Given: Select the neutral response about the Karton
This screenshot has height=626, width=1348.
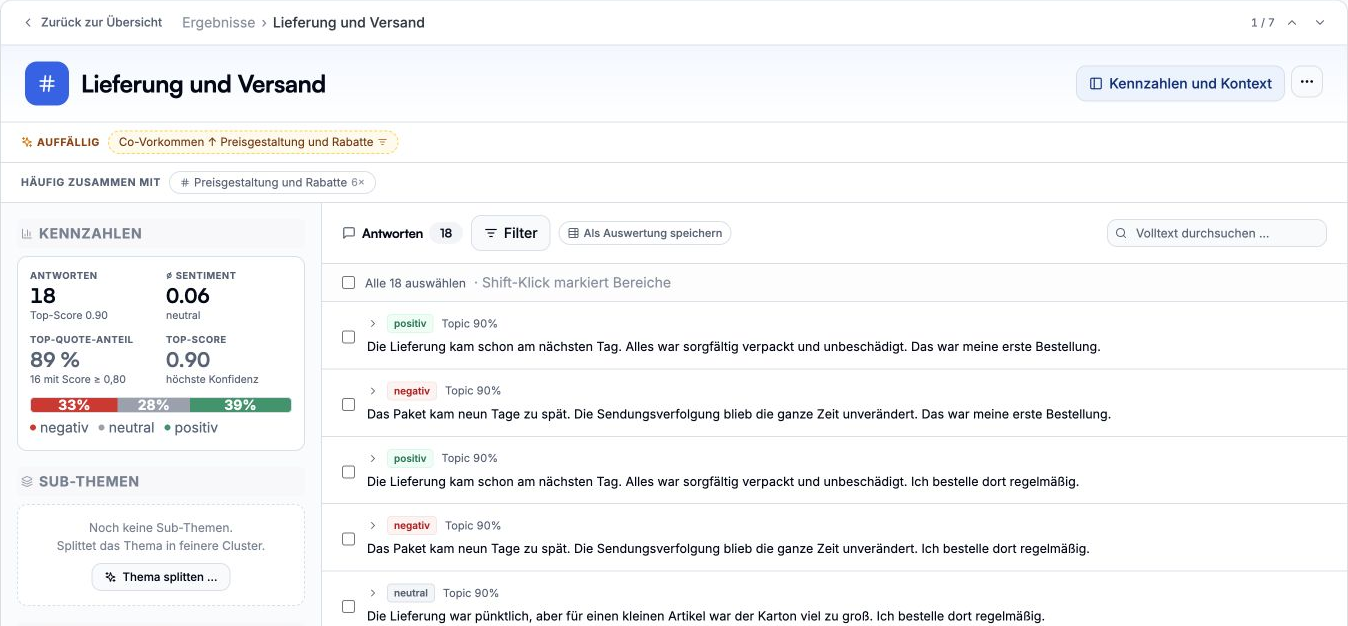Looking at the screenshot, I should click(x=349, y=606).
